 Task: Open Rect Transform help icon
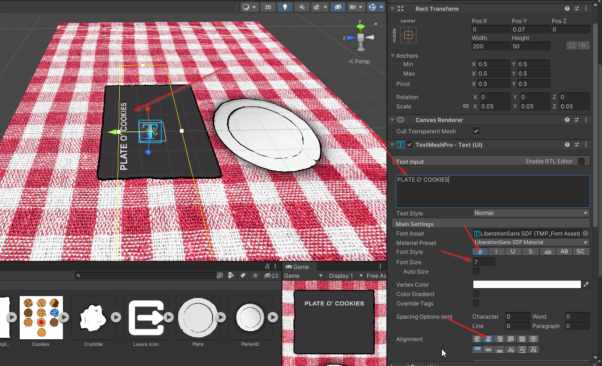567,8
